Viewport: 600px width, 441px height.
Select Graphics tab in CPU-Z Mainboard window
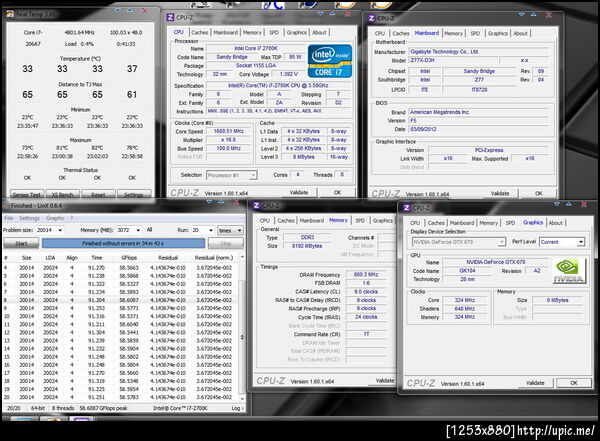[497, 33]
